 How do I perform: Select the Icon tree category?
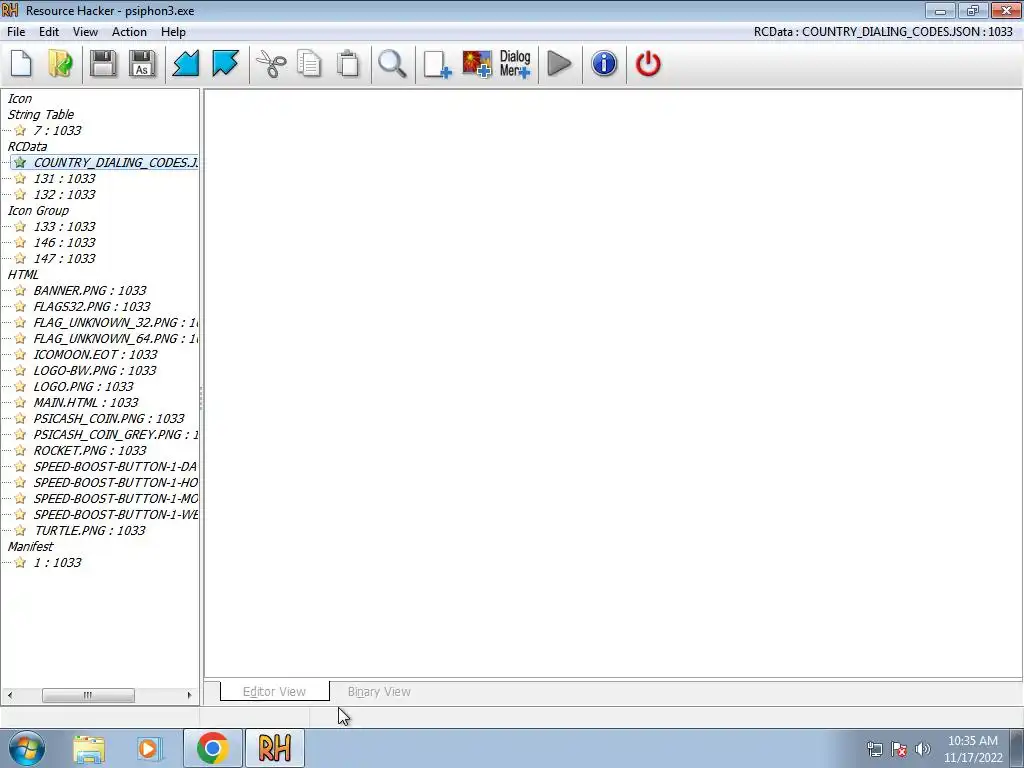20,99
